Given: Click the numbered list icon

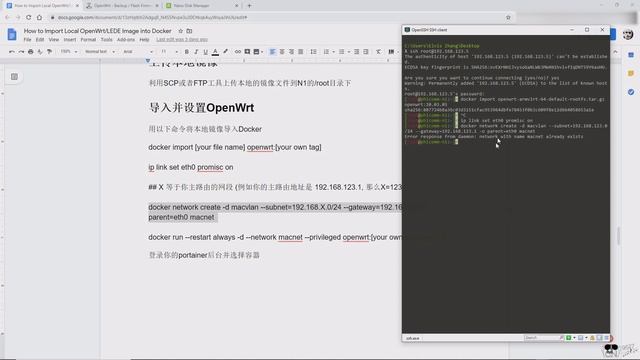Looking at the screenshot, I should click(326, 52).
